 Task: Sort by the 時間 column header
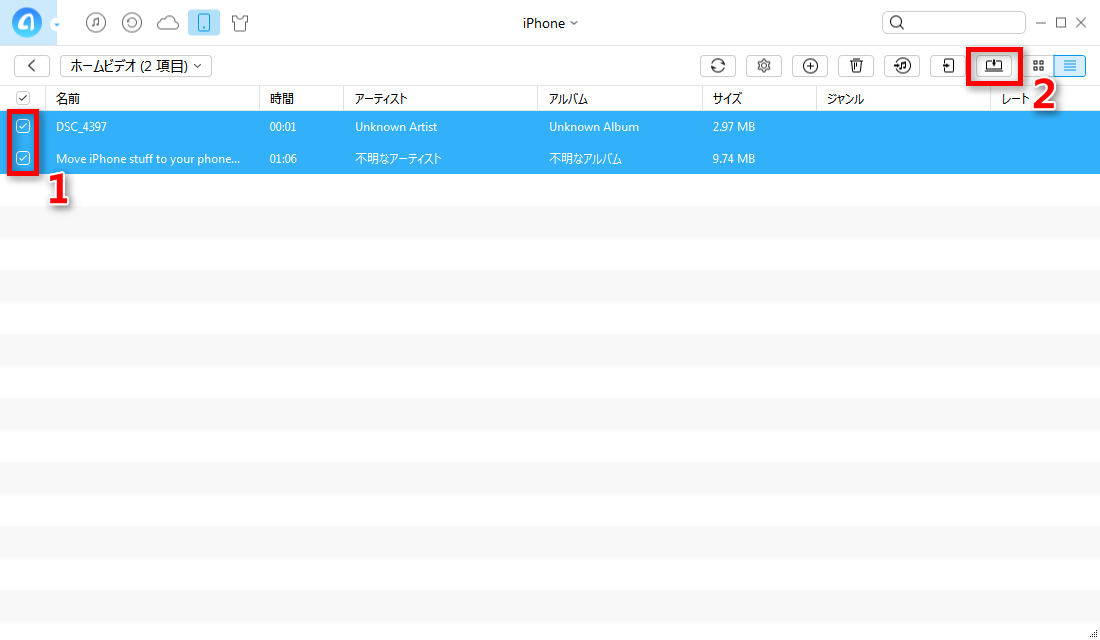point(302,99)
